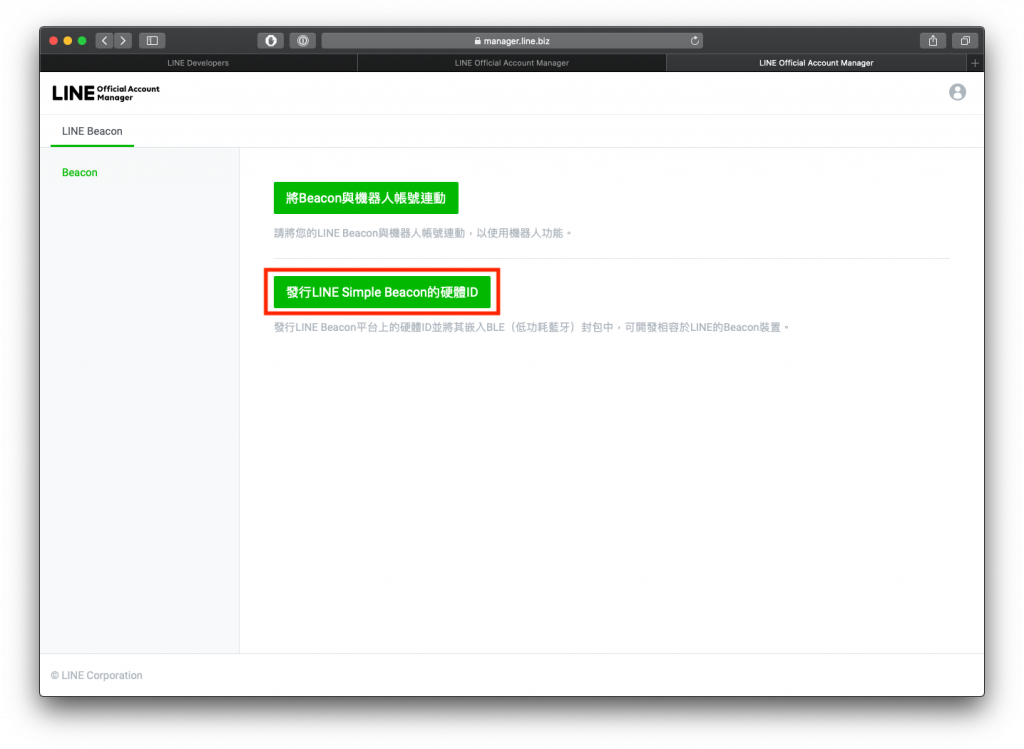Click the manager.line.biz address bar
The width and height of the screenshot is (1024, 749).
pyautogui.click(x=512, y=40)
